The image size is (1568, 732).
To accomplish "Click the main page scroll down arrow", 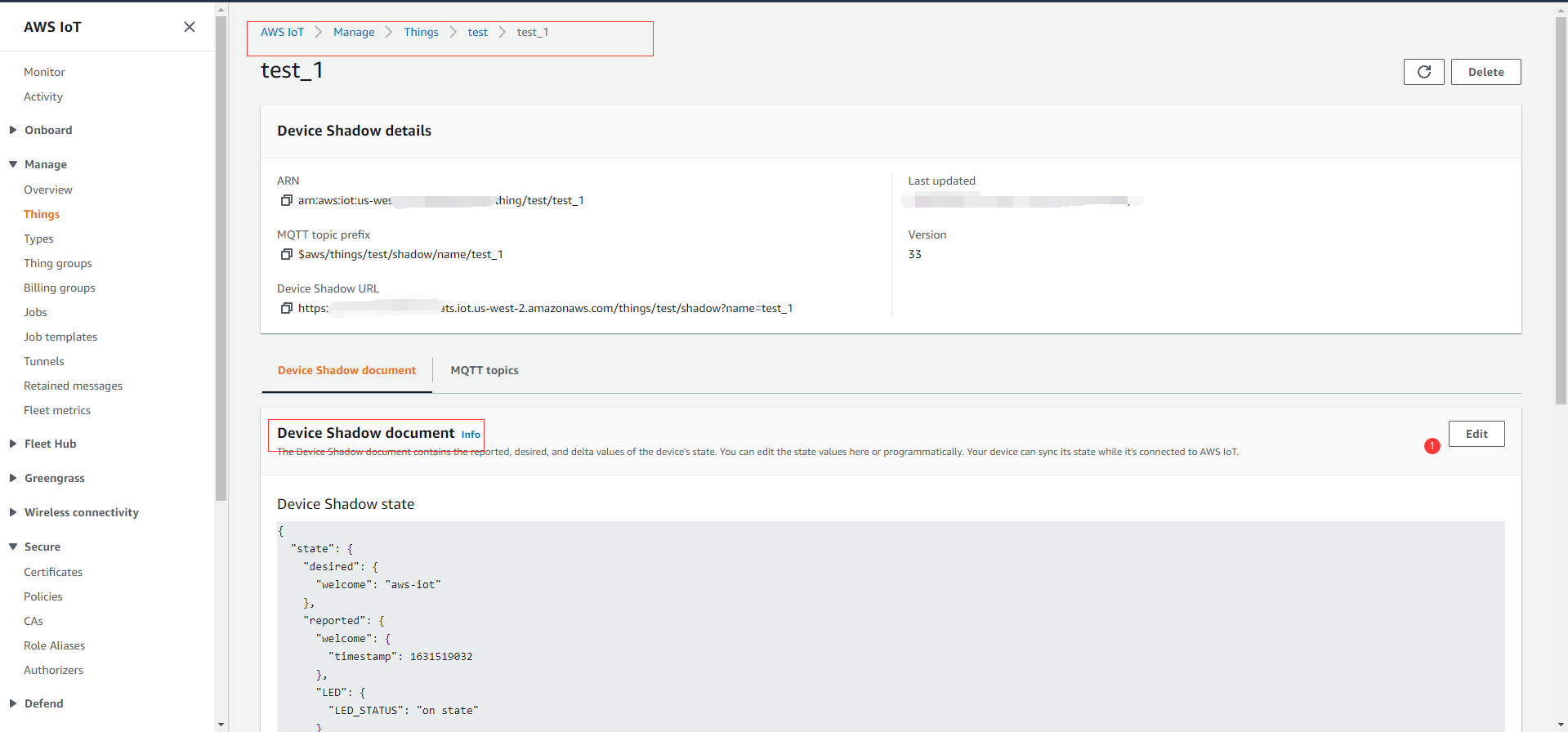I will tap(1561, 725).
